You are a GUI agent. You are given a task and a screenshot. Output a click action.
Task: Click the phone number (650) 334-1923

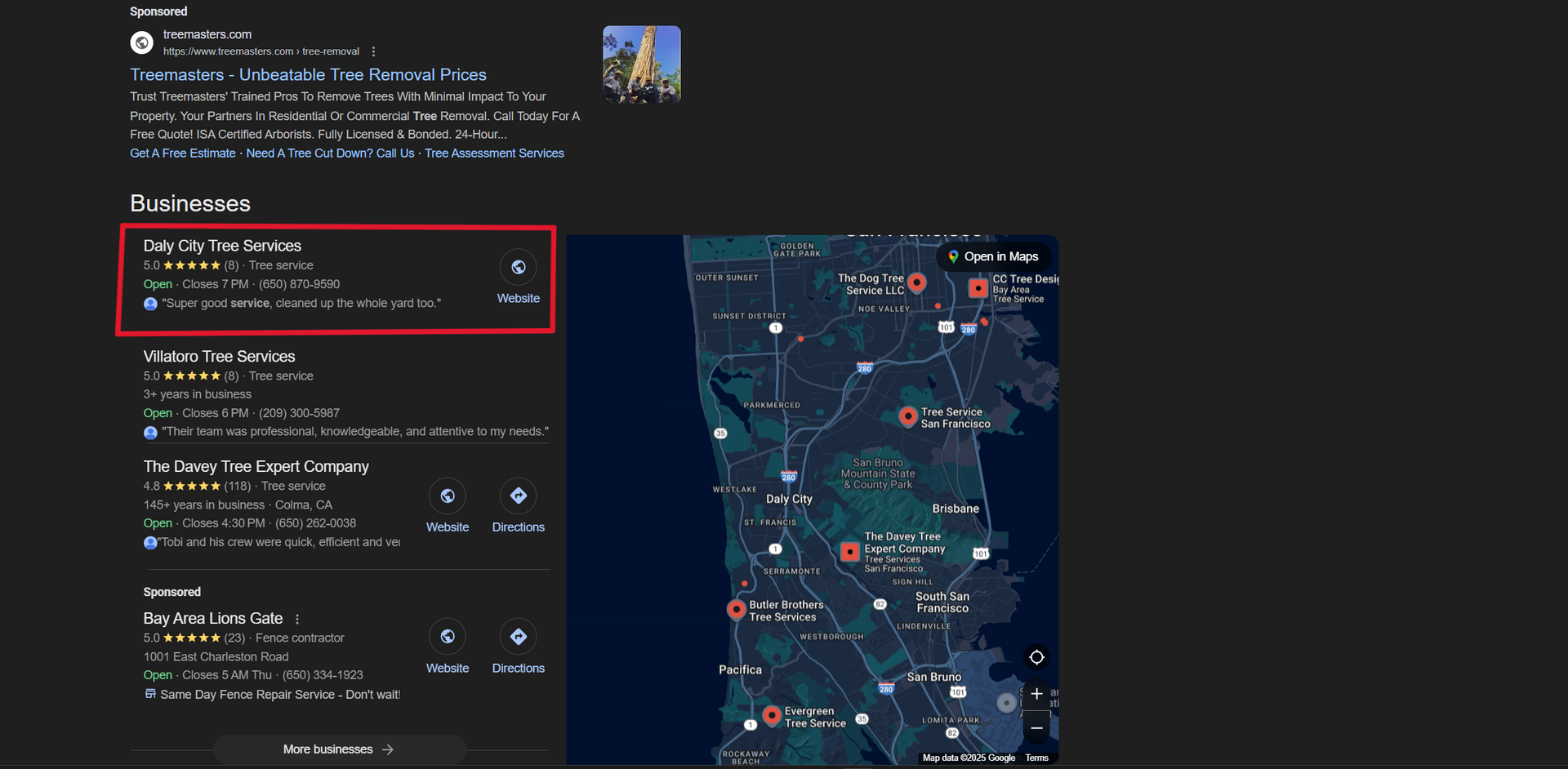[323, 675]
